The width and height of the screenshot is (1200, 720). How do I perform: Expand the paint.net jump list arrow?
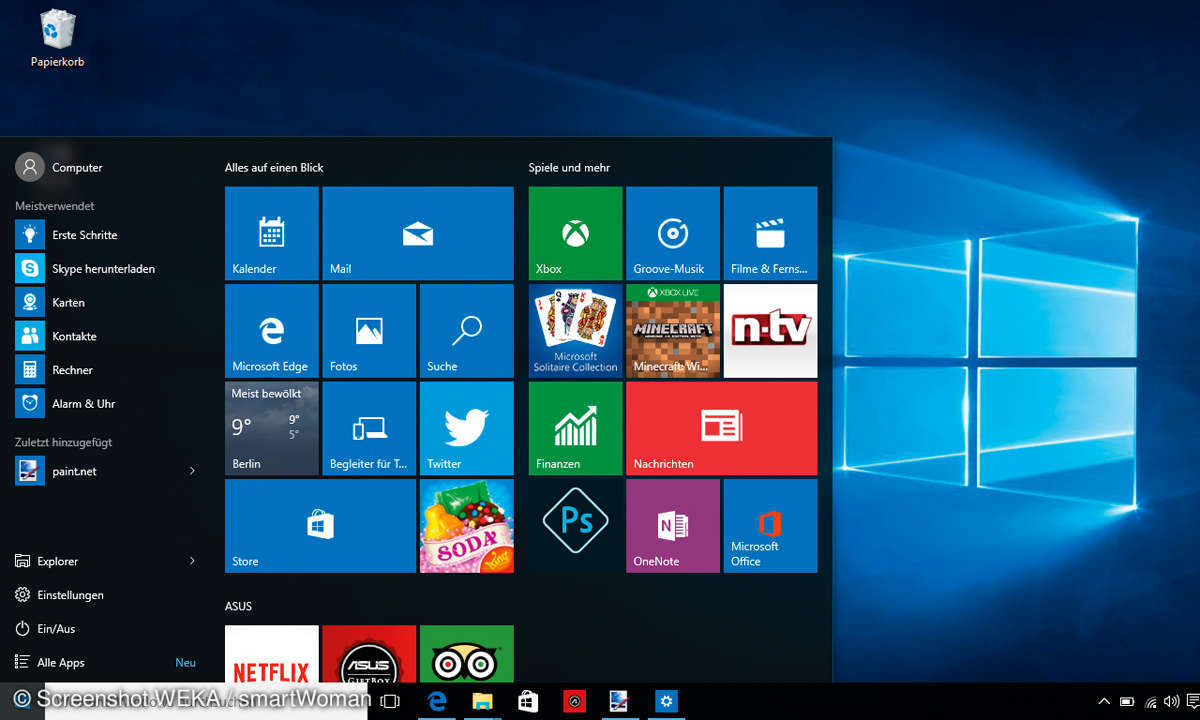click(192, 471)
